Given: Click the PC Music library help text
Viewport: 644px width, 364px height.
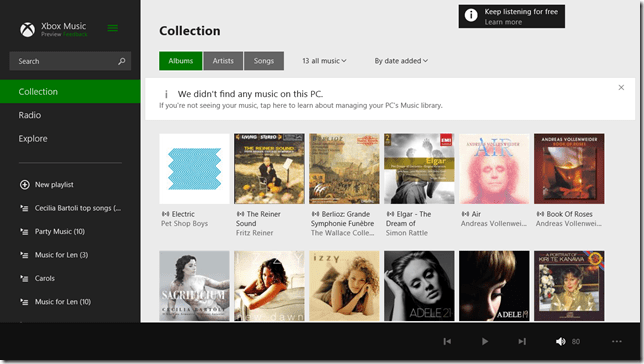Looking at the screenshot, I should click(x=301, y=106).
